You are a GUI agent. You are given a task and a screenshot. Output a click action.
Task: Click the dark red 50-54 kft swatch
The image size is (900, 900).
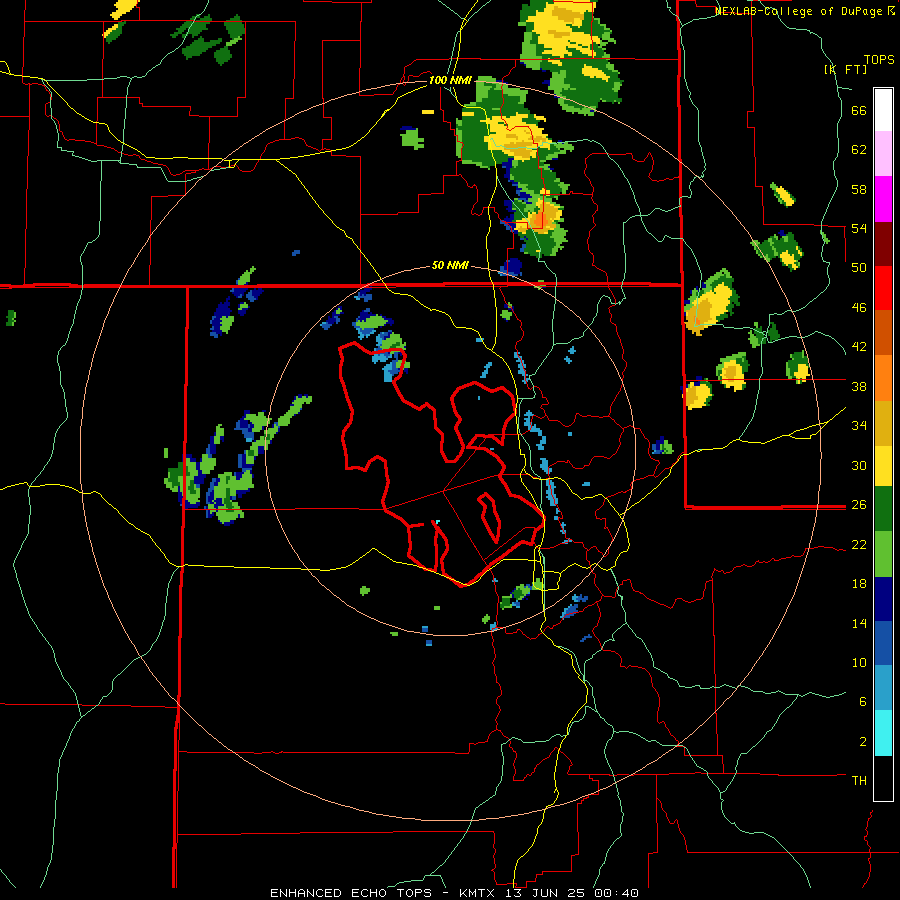(883, 243)
